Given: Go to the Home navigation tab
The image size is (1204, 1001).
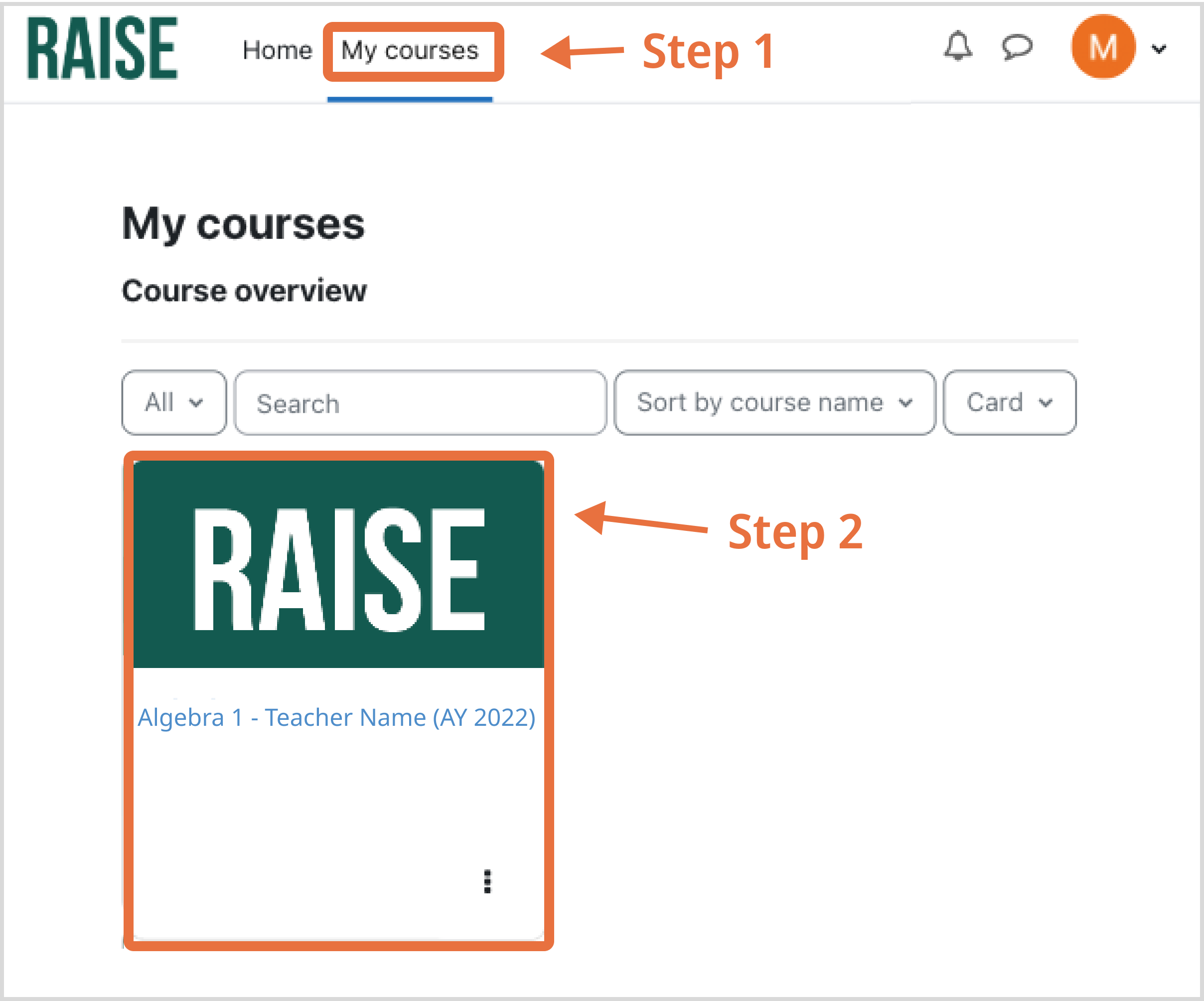Looking at the screenshot, I should coord(278,50).
